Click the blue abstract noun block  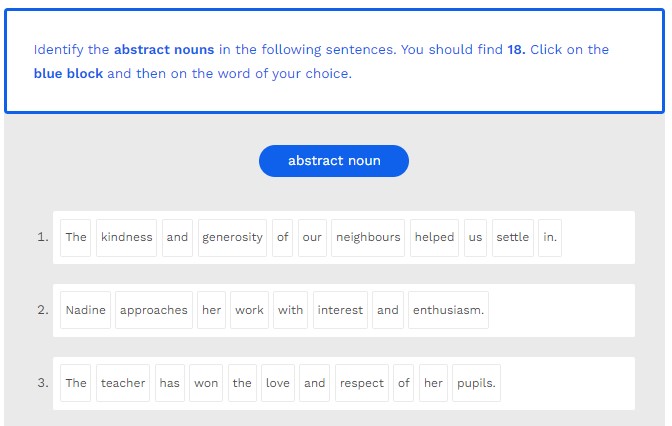333,161
